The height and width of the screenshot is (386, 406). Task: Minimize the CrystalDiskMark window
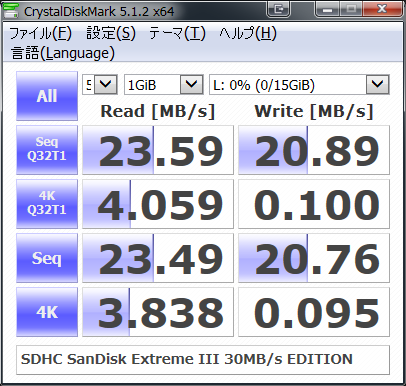[x=327, y=9]
